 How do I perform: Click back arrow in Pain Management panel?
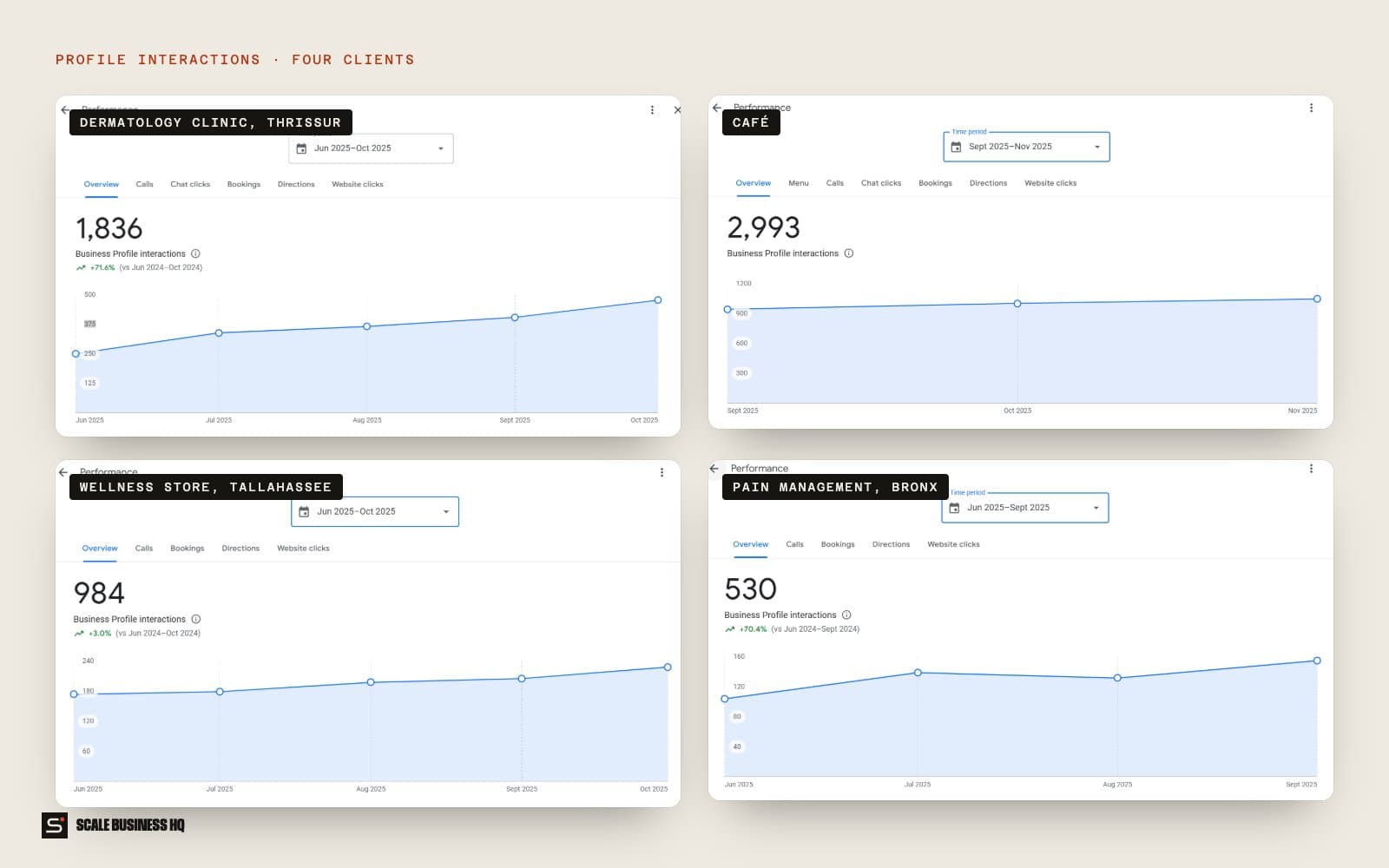(714, 469)
